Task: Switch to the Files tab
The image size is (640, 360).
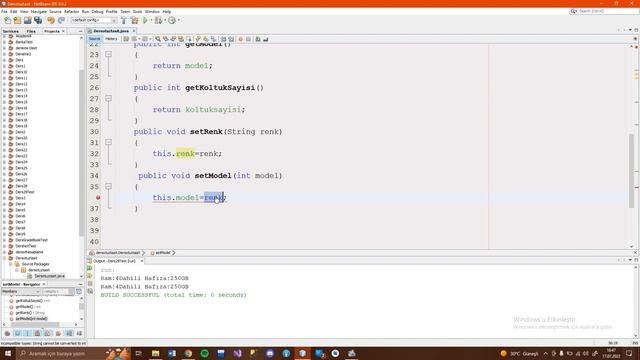Action: [31, 31]
